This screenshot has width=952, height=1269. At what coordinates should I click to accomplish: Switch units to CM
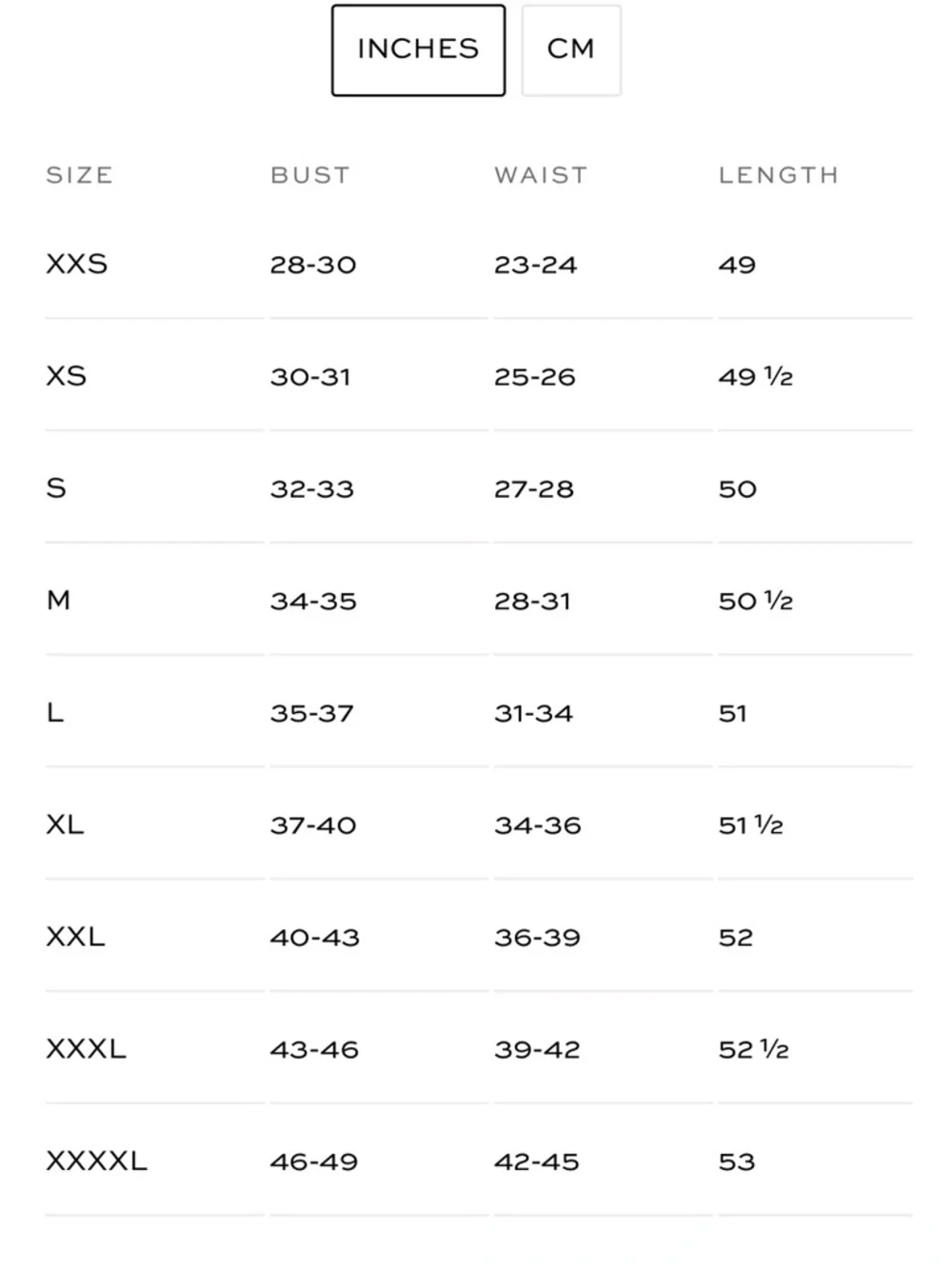571,50
